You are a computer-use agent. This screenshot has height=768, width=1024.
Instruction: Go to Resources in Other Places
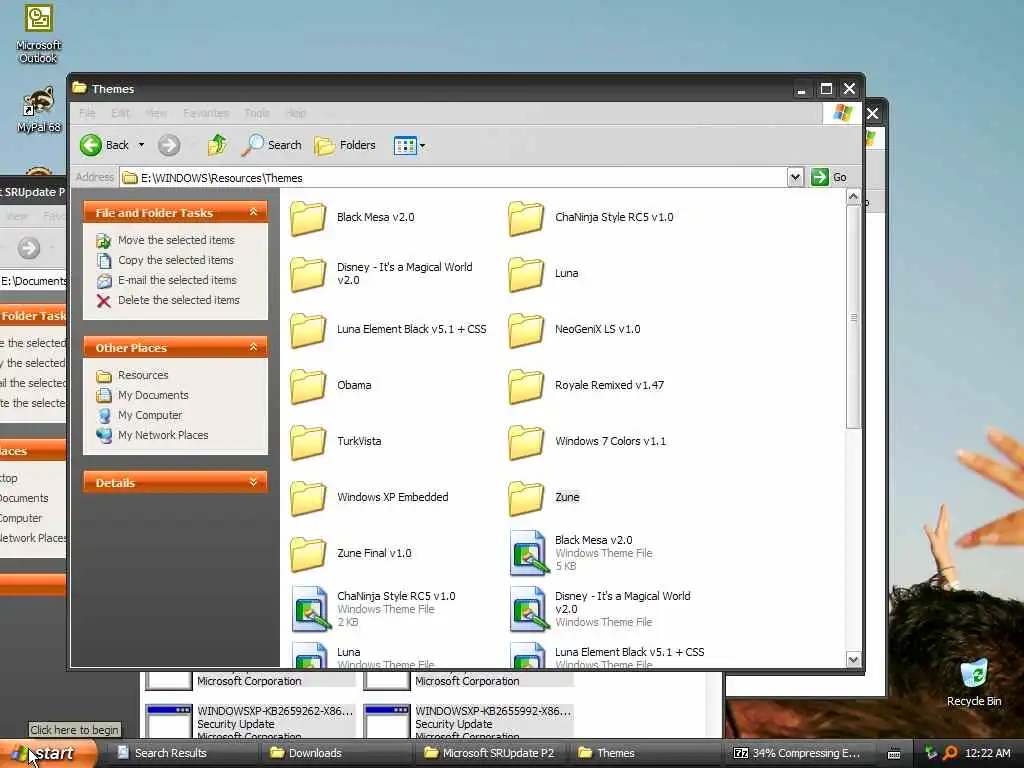click(x=132, y=376)
